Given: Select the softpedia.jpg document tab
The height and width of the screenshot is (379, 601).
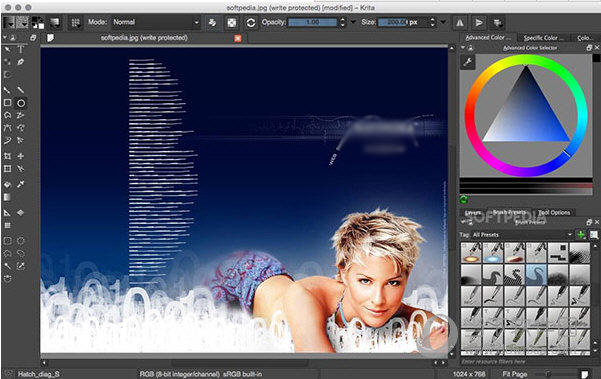Looking at the screenshot, I should click(x=144, y=38).
